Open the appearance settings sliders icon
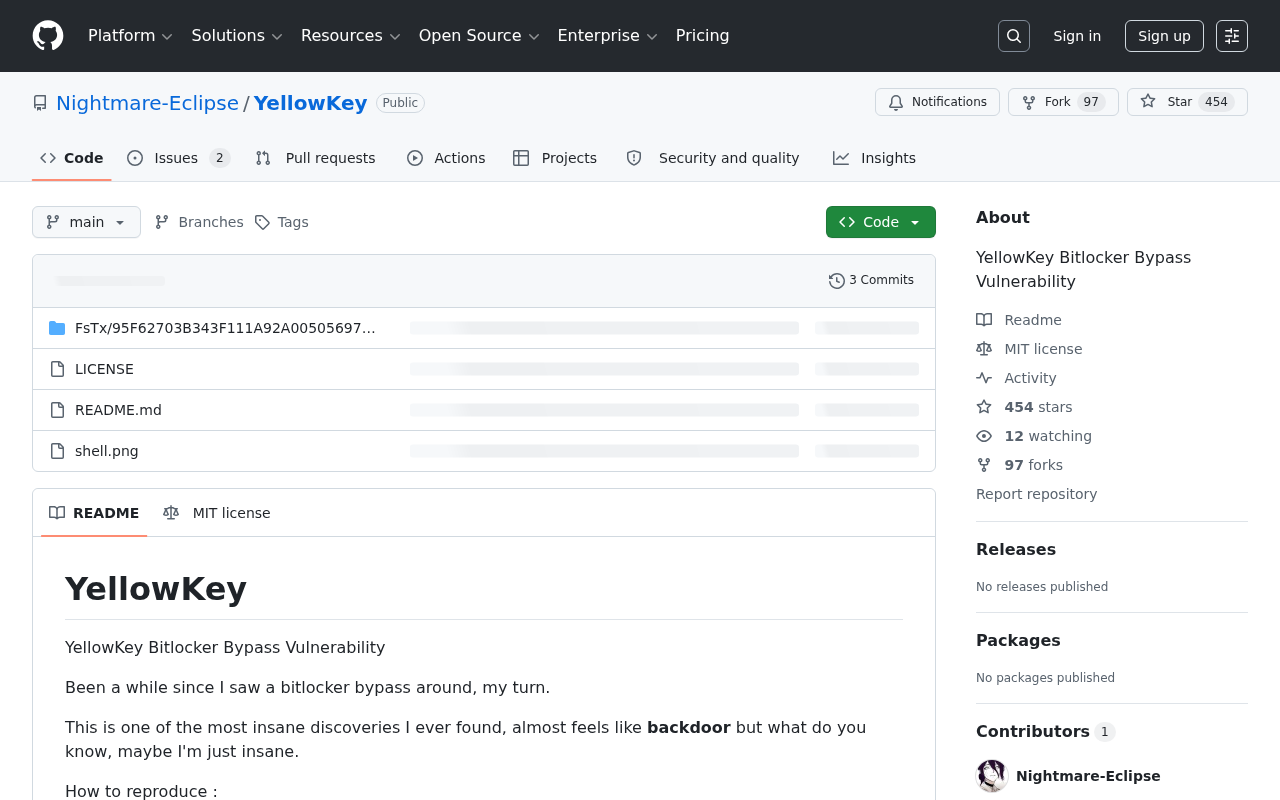 click(1232, 36)
